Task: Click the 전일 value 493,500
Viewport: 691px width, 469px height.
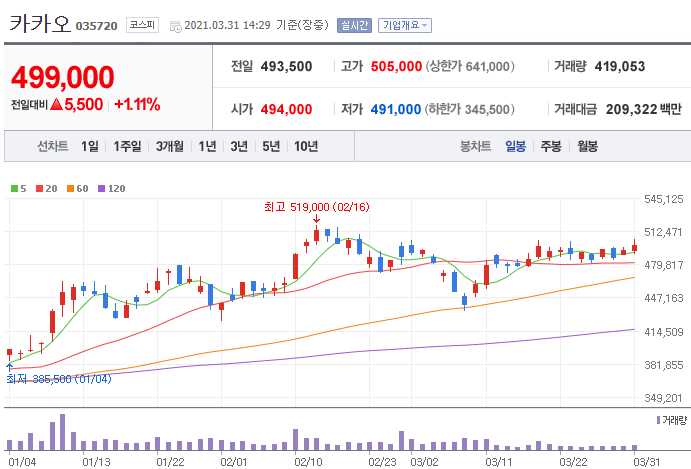Action: pos(286,67)
